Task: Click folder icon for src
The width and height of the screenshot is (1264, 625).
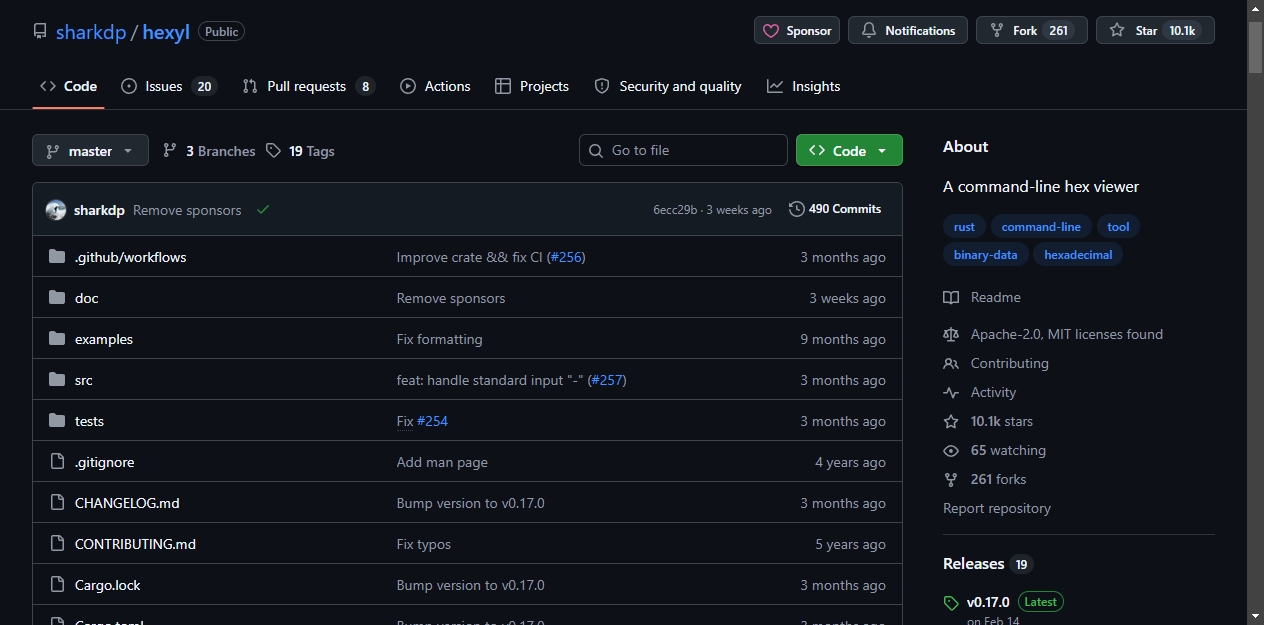Action: coord(57,380)
